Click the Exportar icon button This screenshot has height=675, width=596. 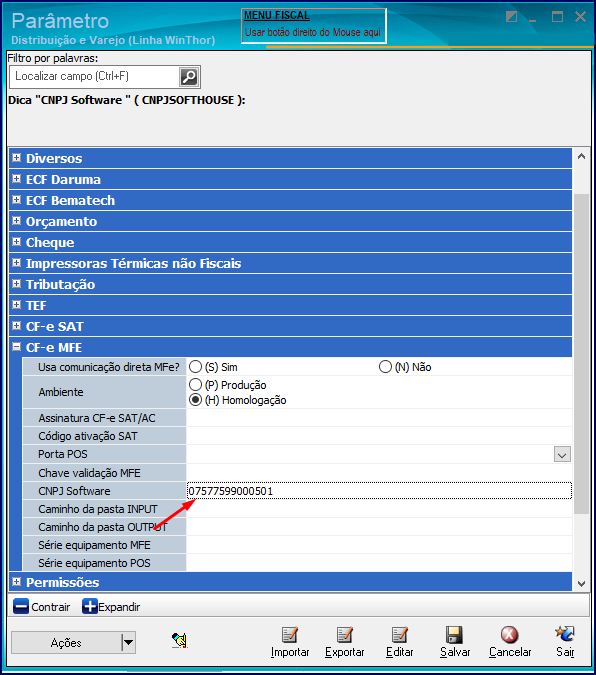345,635
